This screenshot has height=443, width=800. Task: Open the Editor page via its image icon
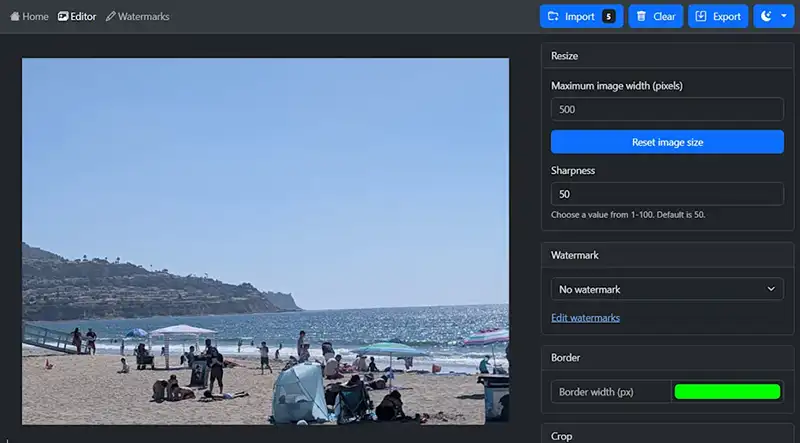(64, 17)
